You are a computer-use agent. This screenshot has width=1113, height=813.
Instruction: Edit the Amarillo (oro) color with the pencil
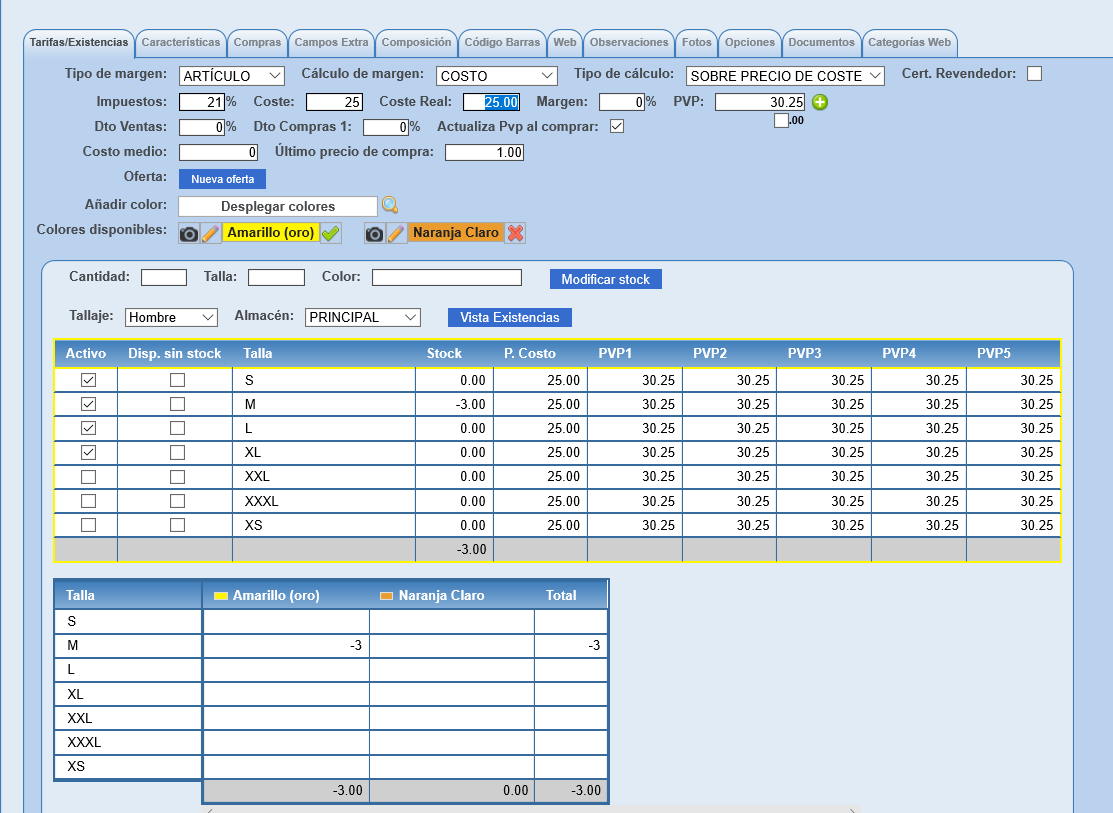click(210, 233)
